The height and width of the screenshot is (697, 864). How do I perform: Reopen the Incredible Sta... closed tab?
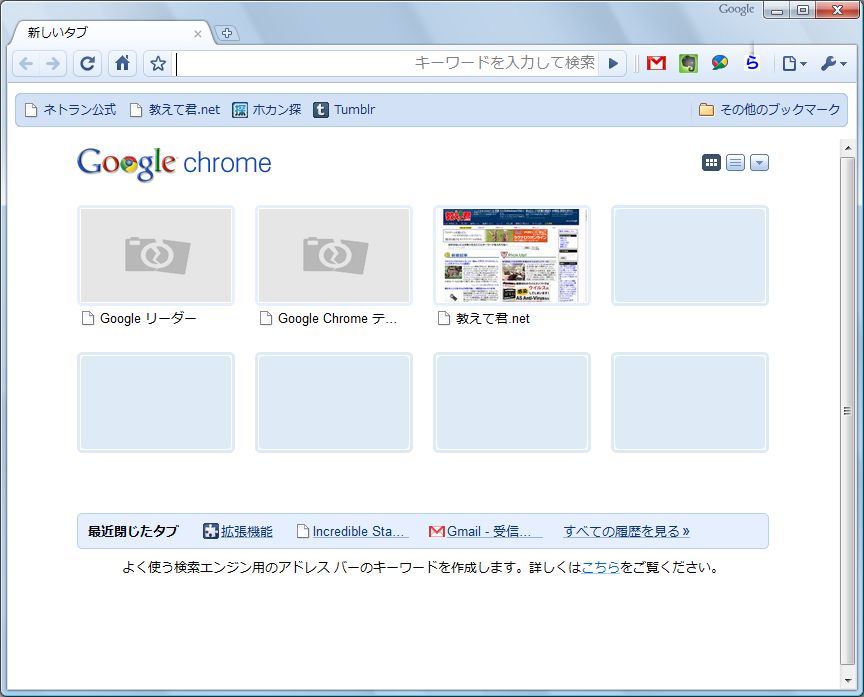click(x=351, y=531)
